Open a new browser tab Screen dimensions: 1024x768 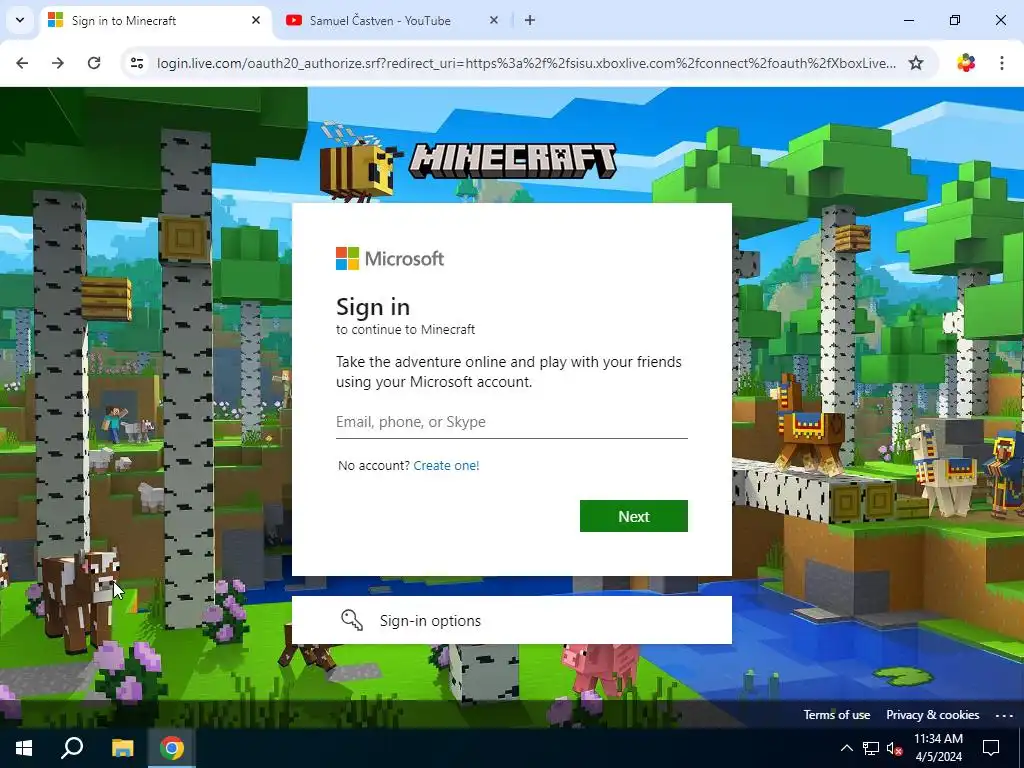[530, 20]
